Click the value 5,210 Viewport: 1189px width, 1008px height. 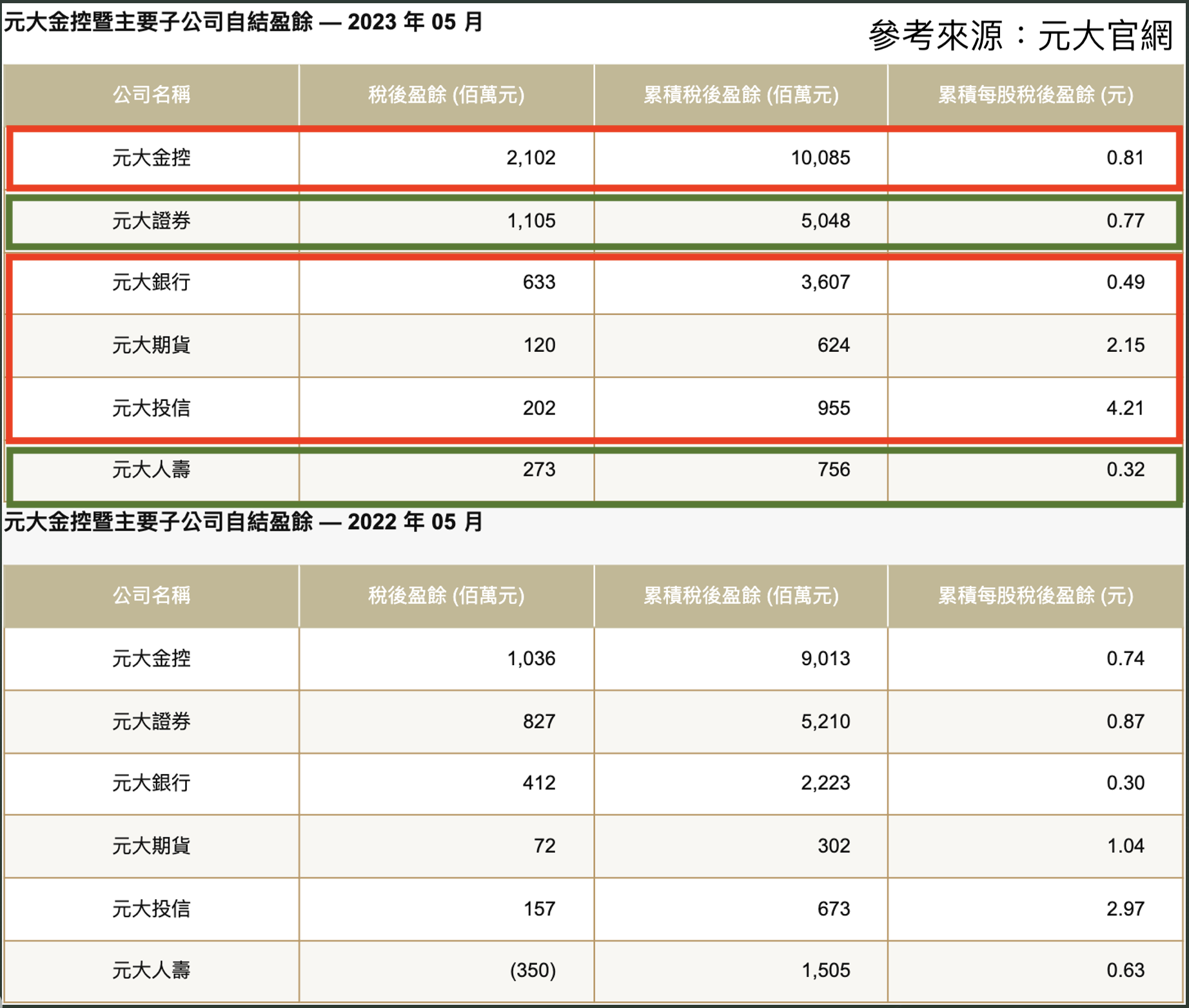825,722
